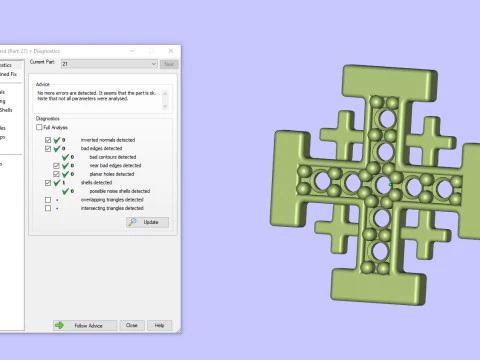Click the Close button

132,325
